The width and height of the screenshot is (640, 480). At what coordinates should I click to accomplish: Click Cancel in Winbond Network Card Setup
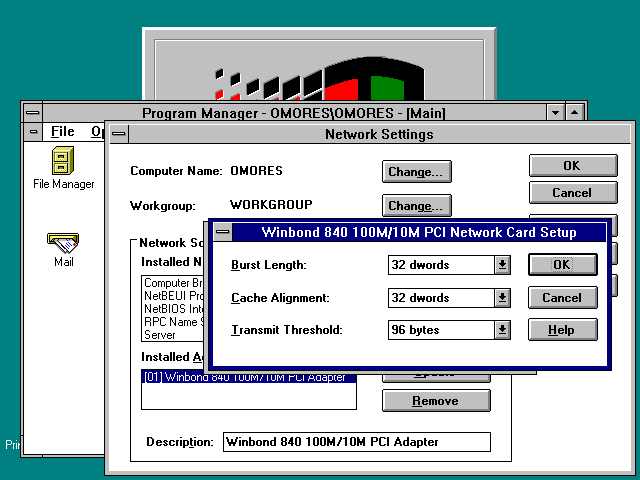(562, 298)
